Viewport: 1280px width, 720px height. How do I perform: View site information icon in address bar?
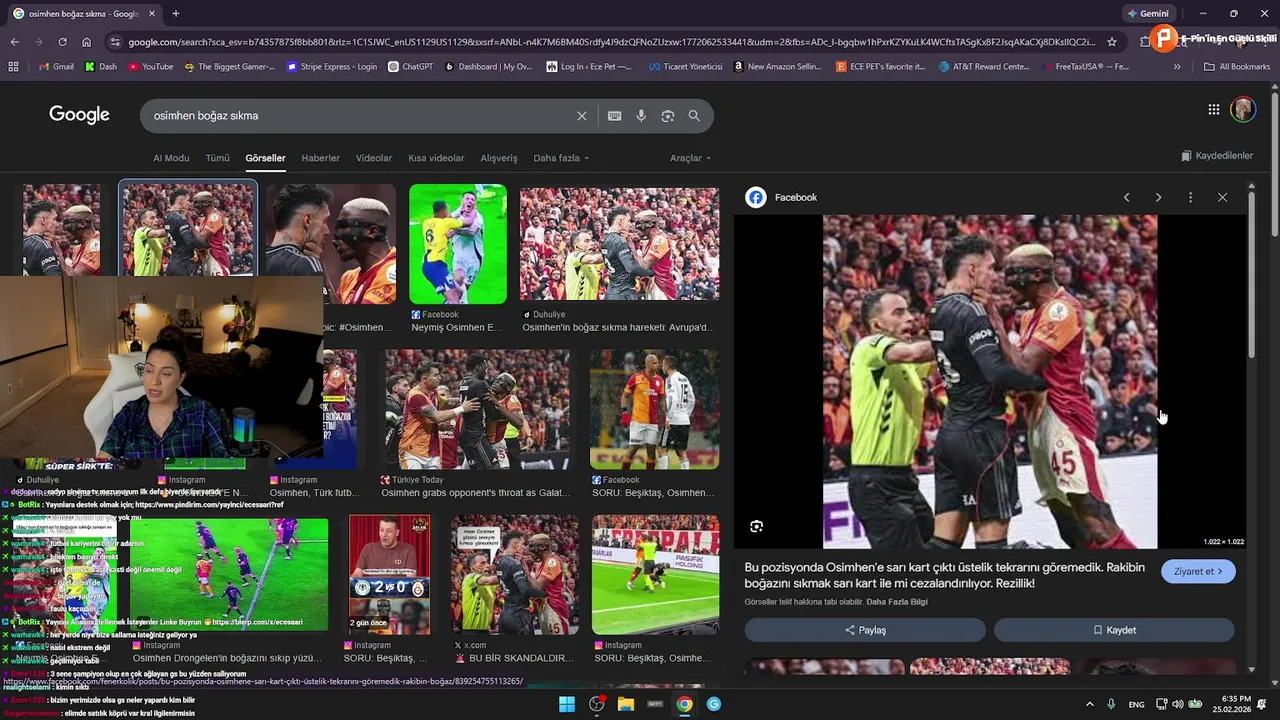coord(115,42)
